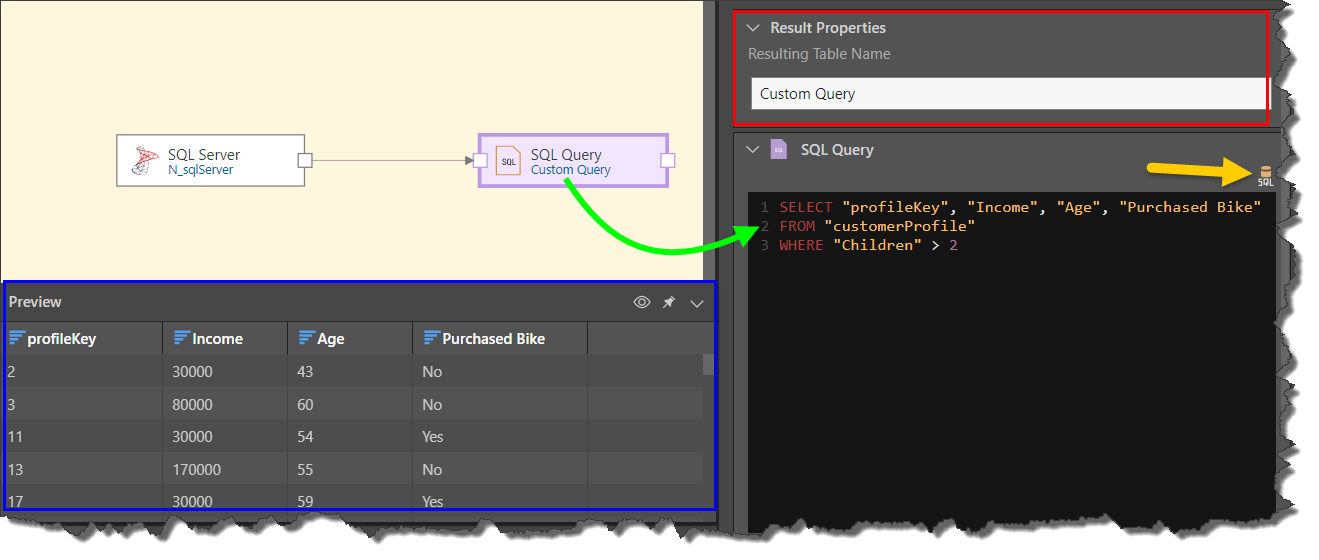Click the Age column header
The width and height of the screenshot is (1319, 560).
coord(350,339)
